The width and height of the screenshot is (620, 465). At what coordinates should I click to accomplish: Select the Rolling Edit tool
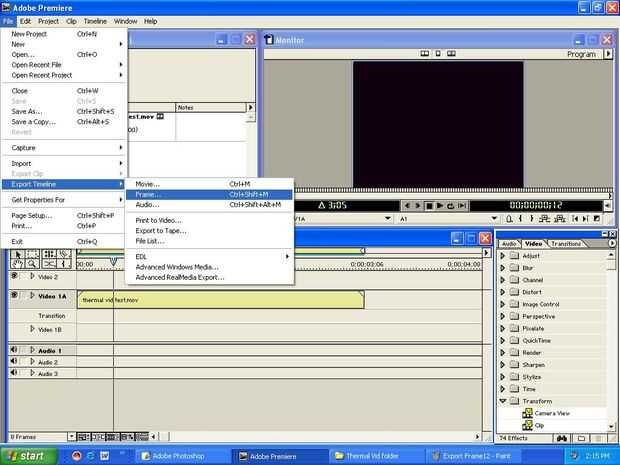tap(49, 254)
